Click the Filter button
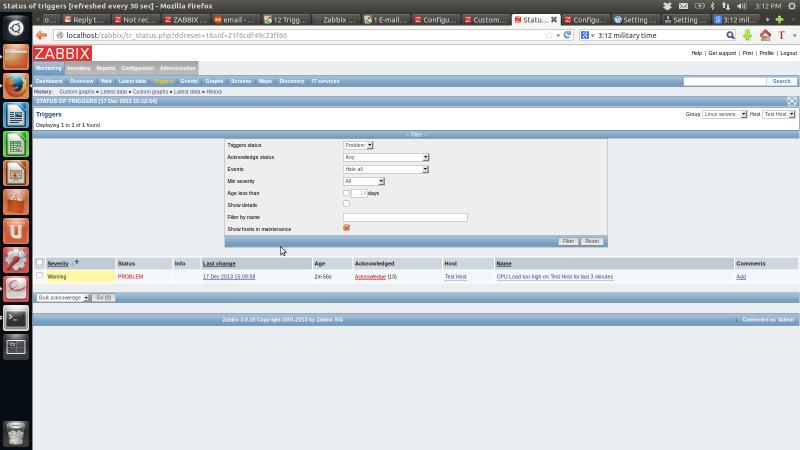Image resolution: width=800 pixels, height=450 pixels. pos(568,241)
